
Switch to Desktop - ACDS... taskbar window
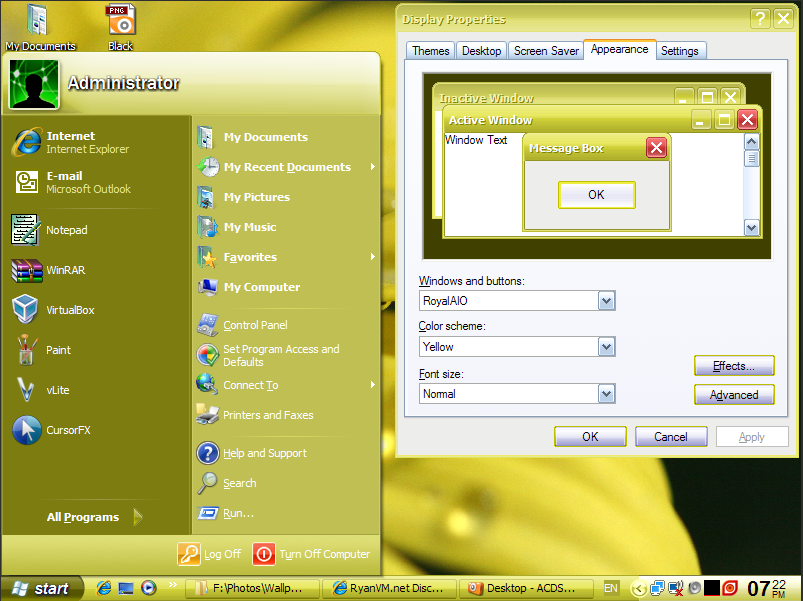(x=526, y=588)
